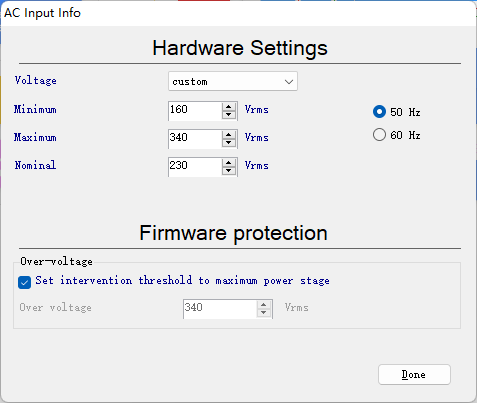The width and height of the screenshot is (477, 403).
Task: Decrease the Minimum voltage with down arrow
Action: pos(229,115)
